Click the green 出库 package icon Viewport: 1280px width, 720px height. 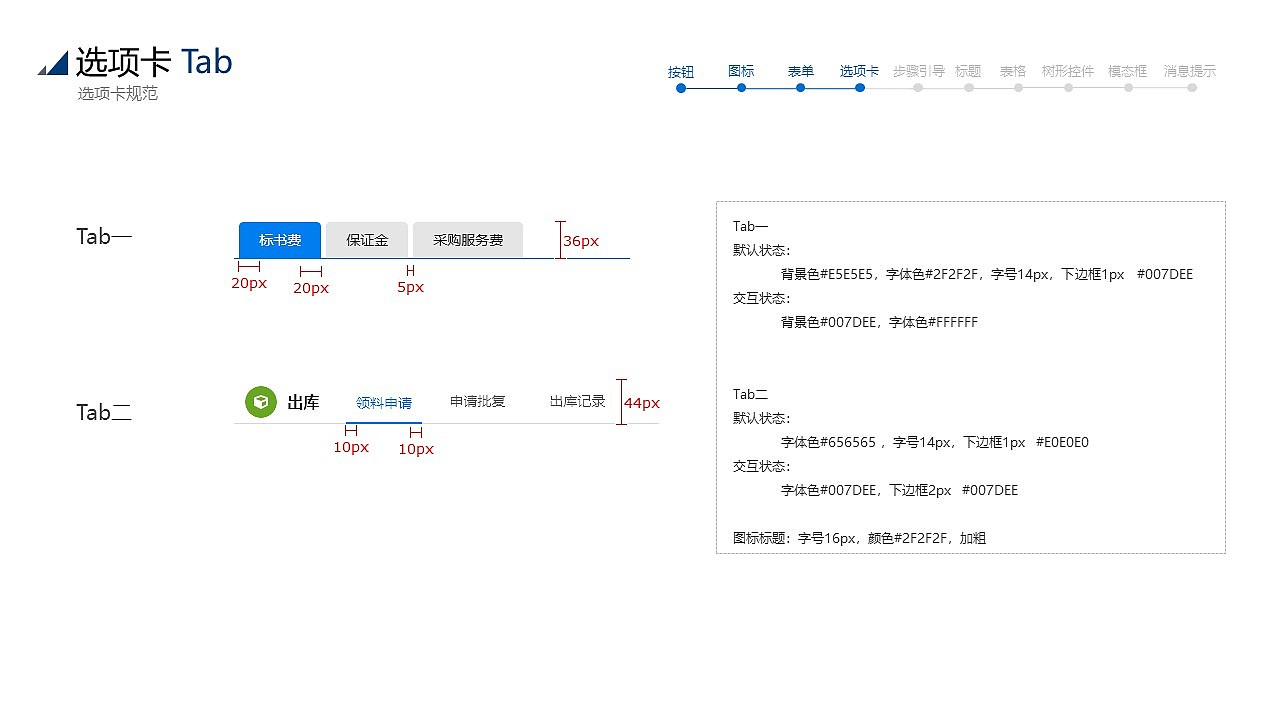[x=261, y=401]
